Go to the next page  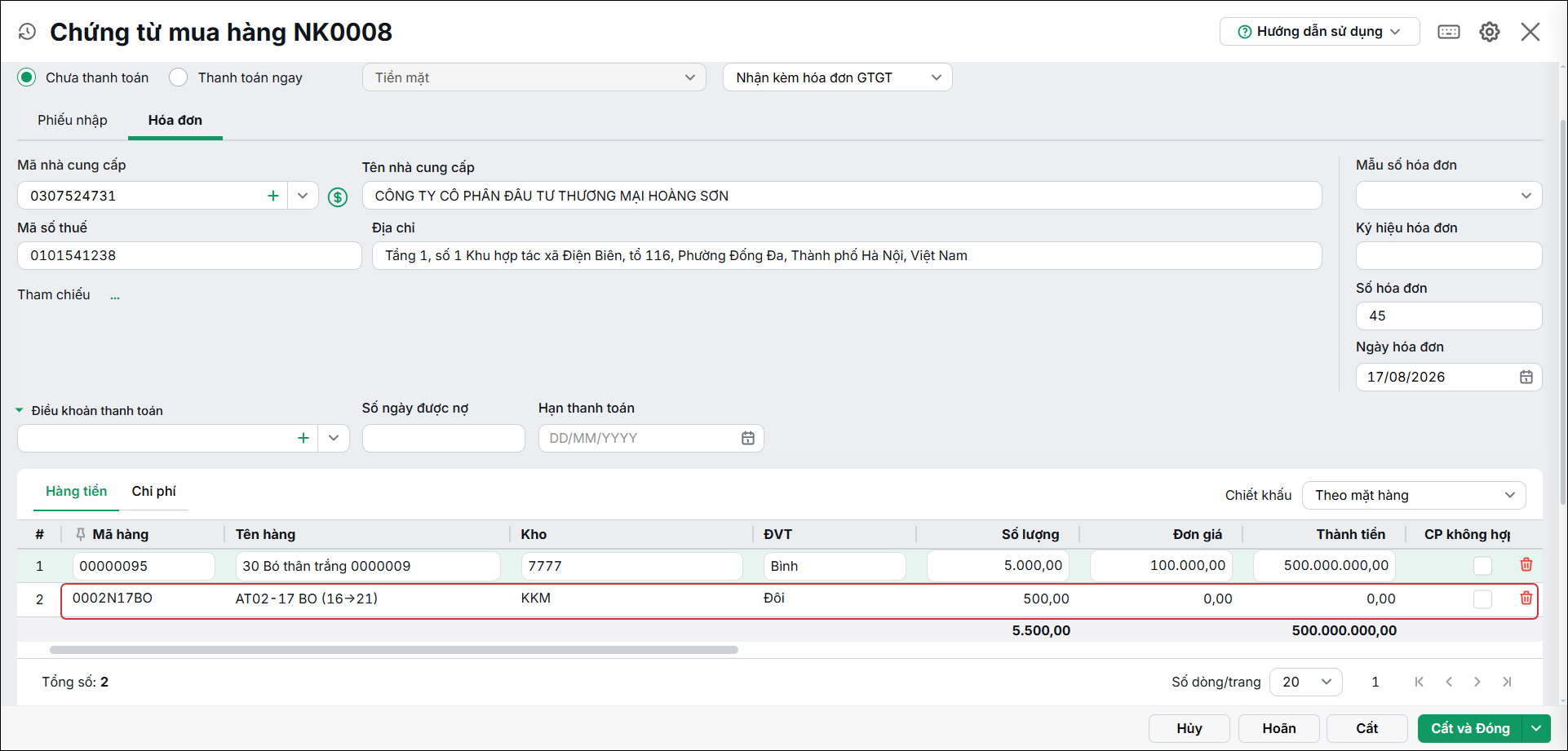tap(1477, 682)
